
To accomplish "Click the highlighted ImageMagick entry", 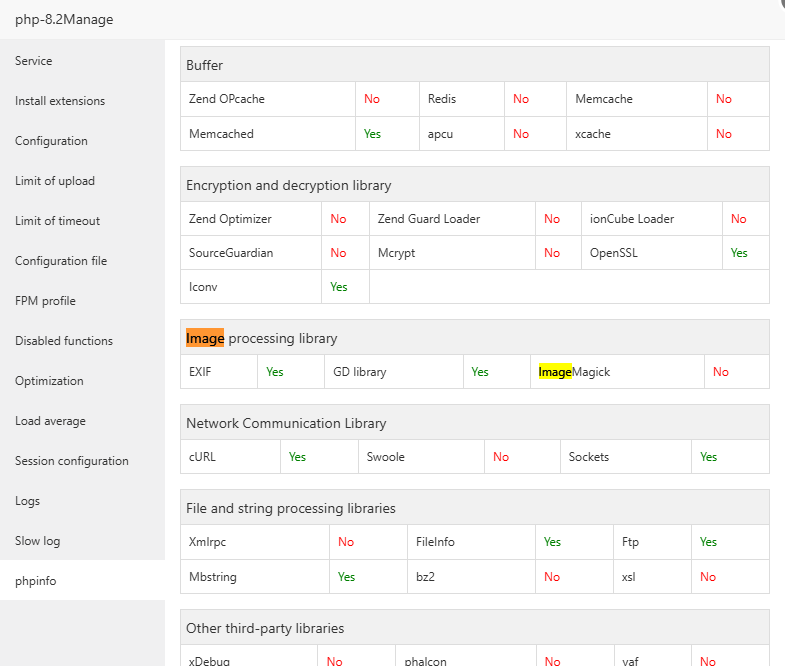I will click(574, 372).
